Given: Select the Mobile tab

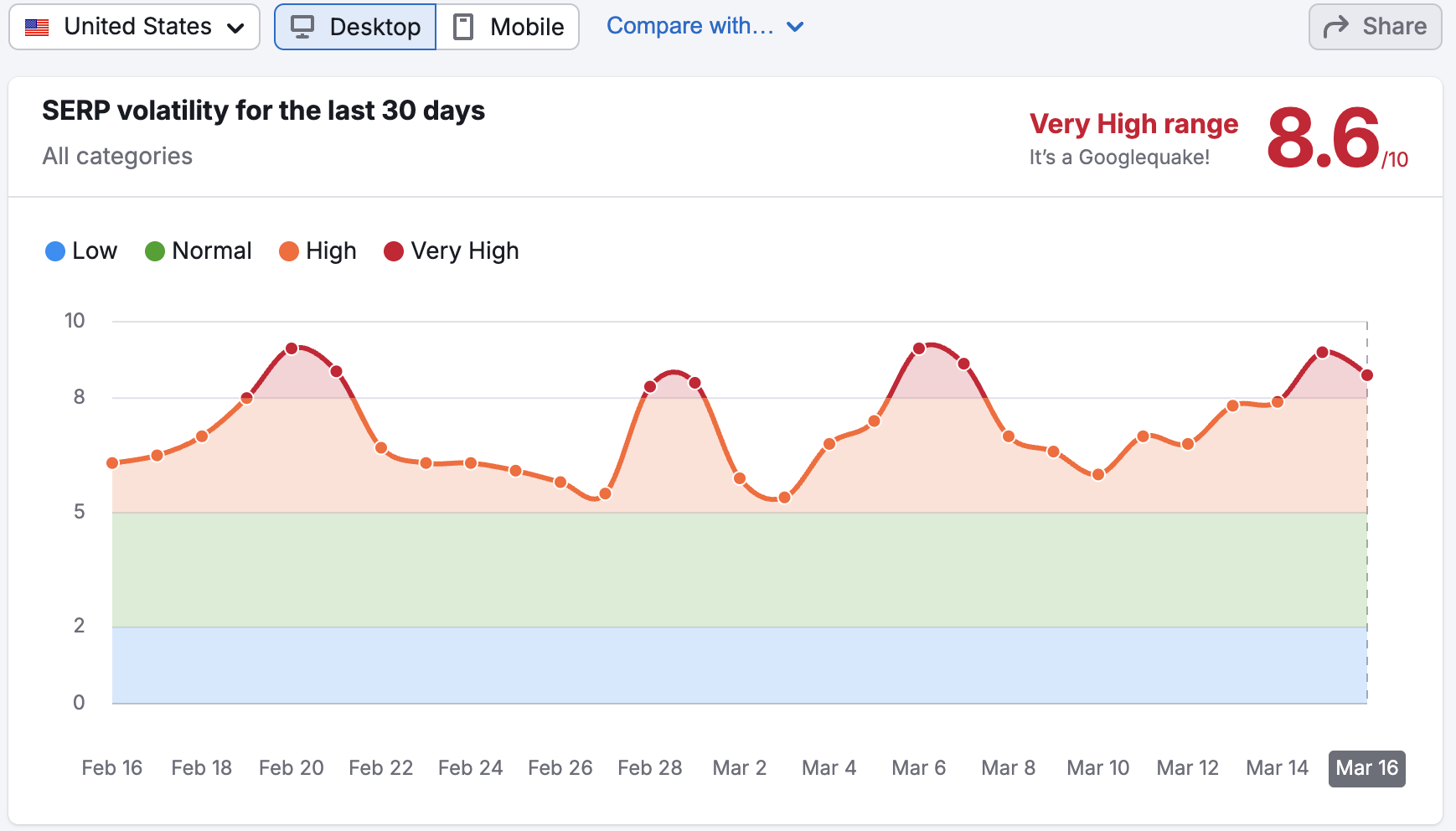Looking at the screenshot, I should point(508,26).
